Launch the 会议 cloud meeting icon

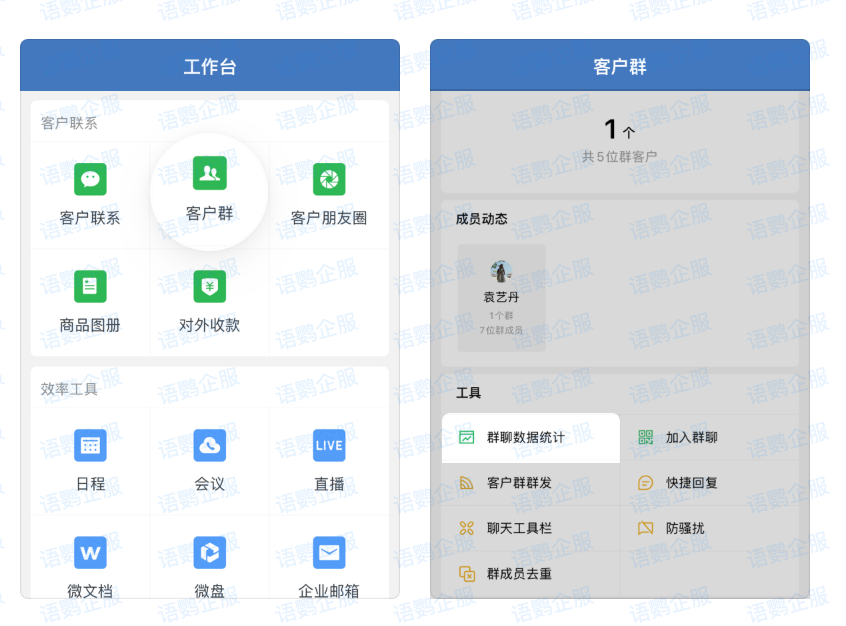point(209,445)
